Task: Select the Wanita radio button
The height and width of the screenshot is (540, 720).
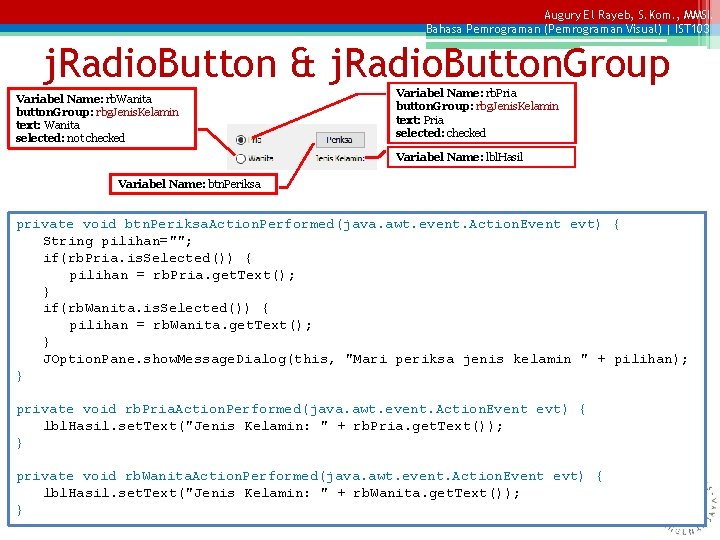Action: pos(241,158)
